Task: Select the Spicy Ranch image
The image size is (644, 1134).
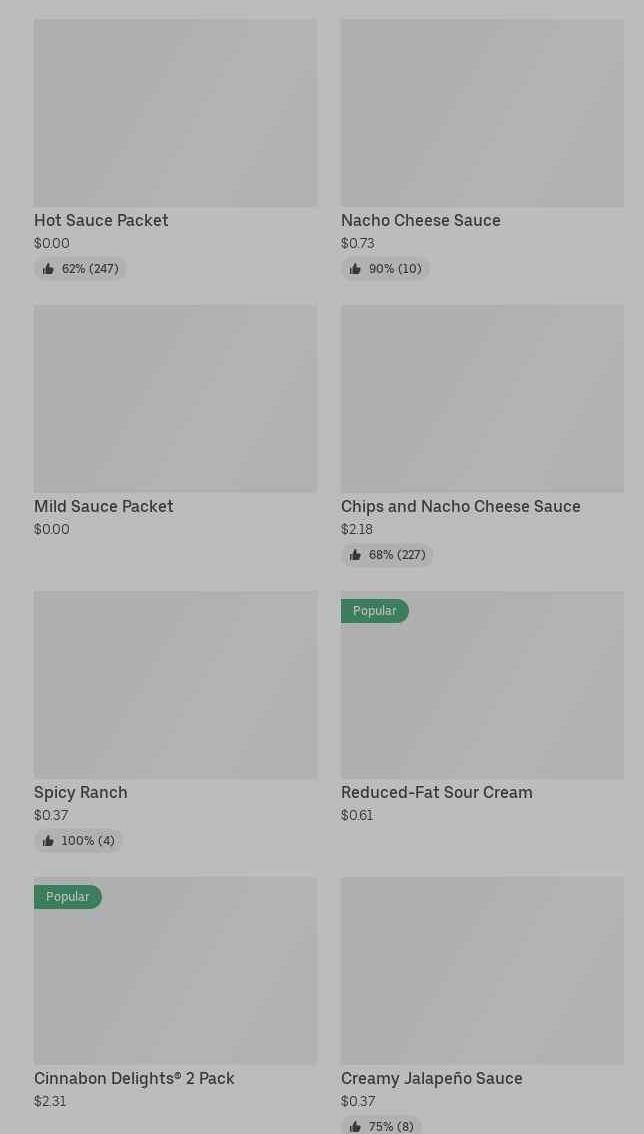Action: click(175, 685)
